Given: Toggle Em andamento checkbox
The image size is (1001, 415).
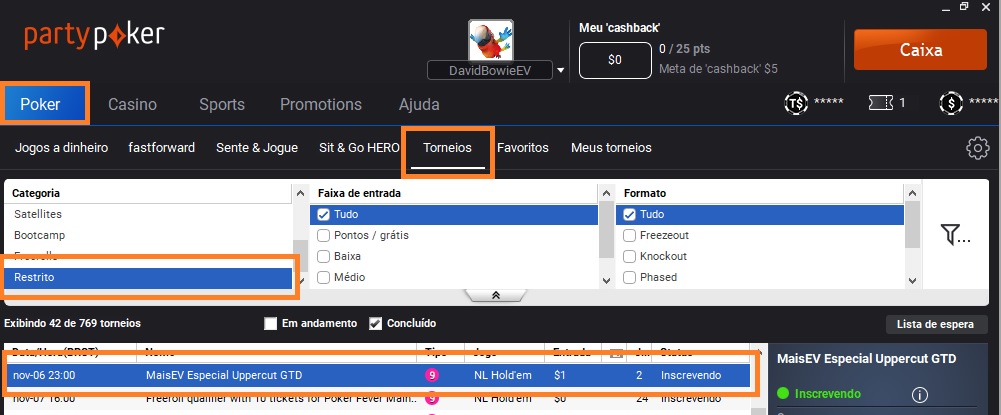Looking at the screenshot, I should pyautogui.click(x=271, y=324).
